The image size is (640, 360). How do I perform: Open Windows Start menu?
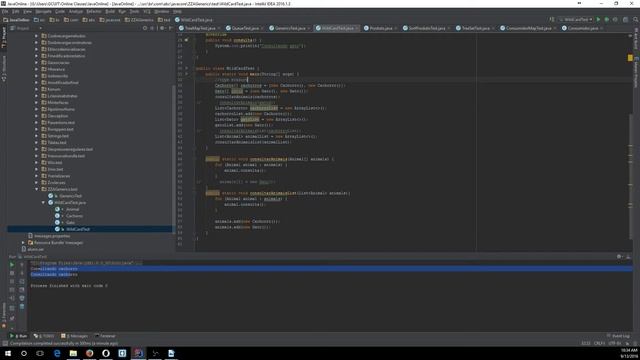click(8, 353)
